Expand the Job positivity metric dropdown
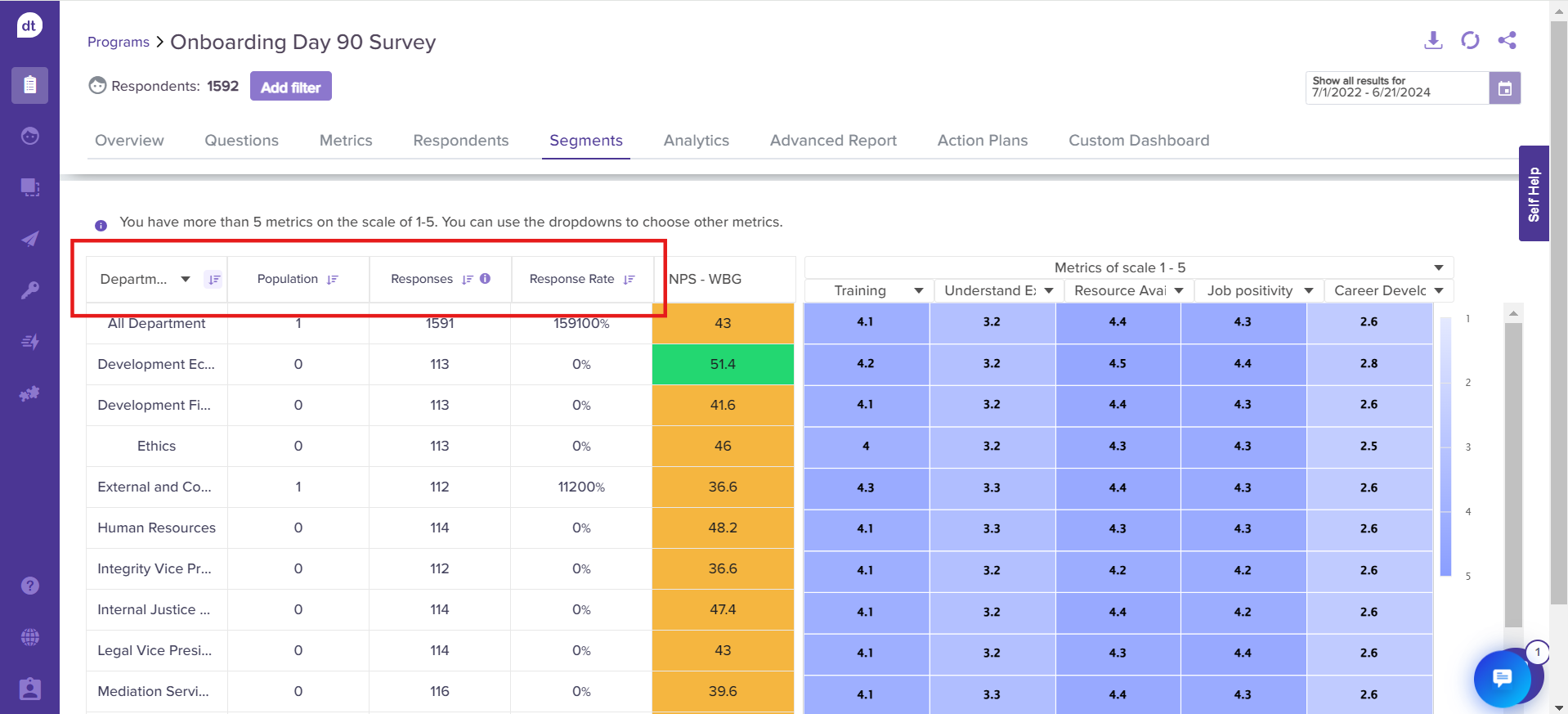Screen dimensions: 1568x714 1308,291
